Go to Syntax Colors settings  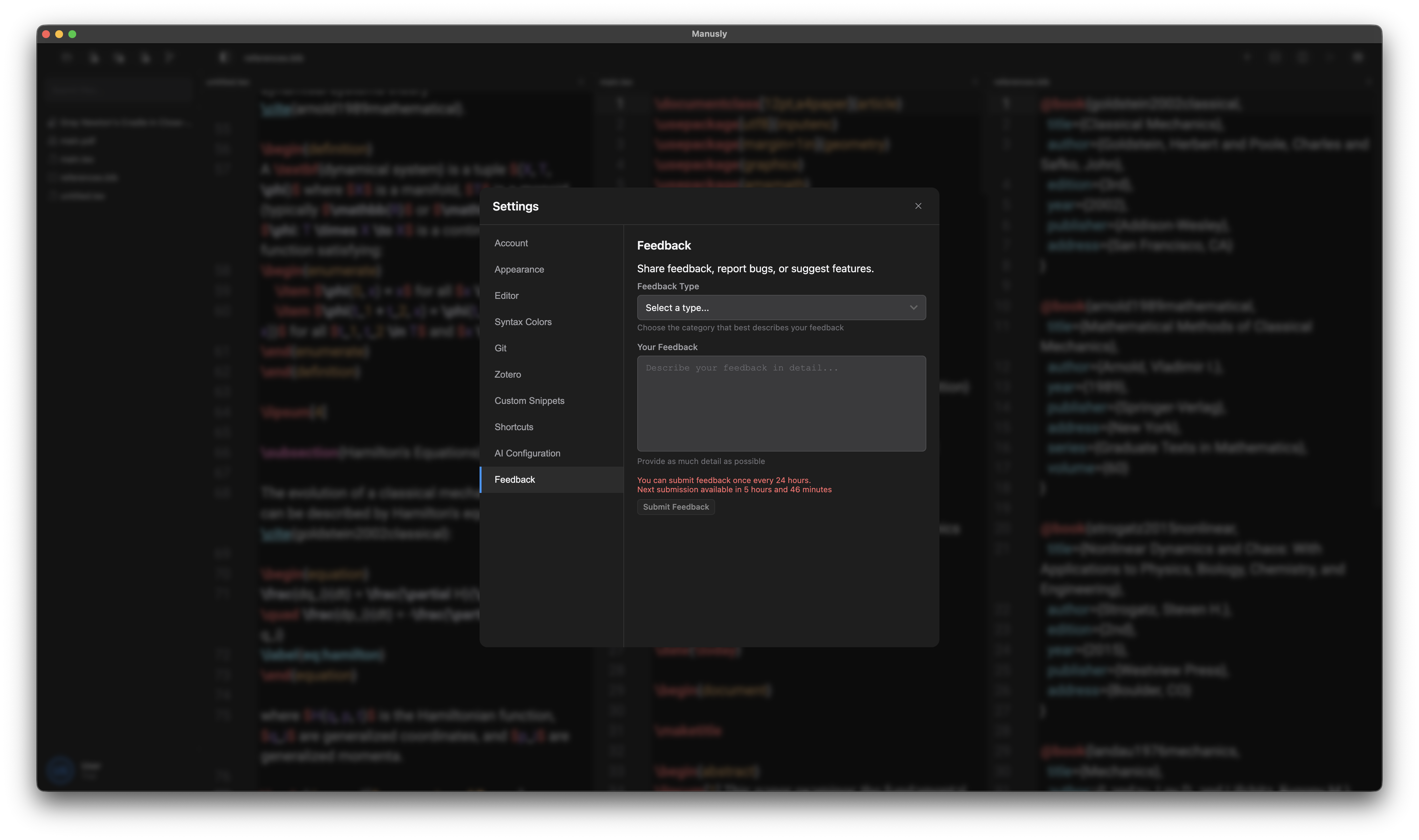(522, 321)
